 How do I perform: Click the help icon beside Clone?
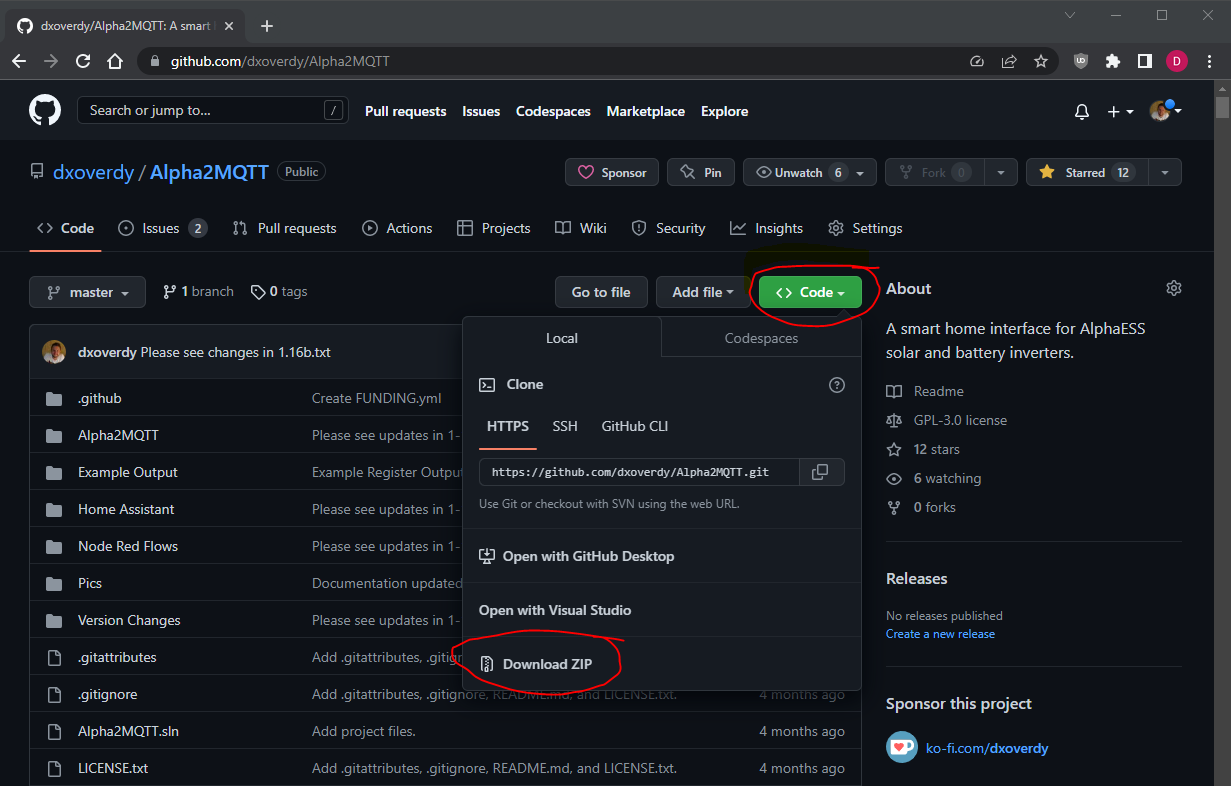(837, 384)
